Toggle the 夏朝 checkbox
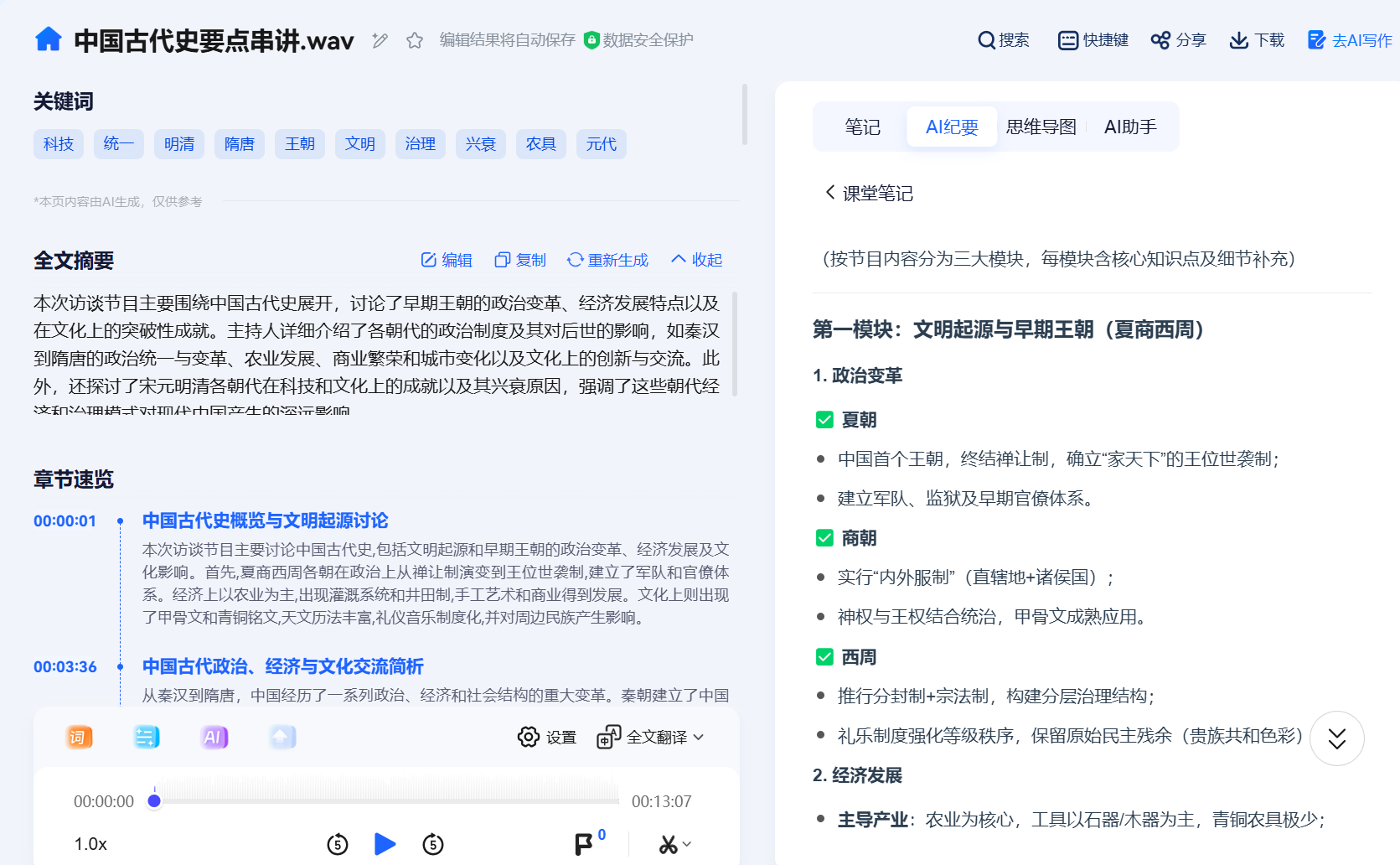This screenshot has width=1400, height=865. 824,420
